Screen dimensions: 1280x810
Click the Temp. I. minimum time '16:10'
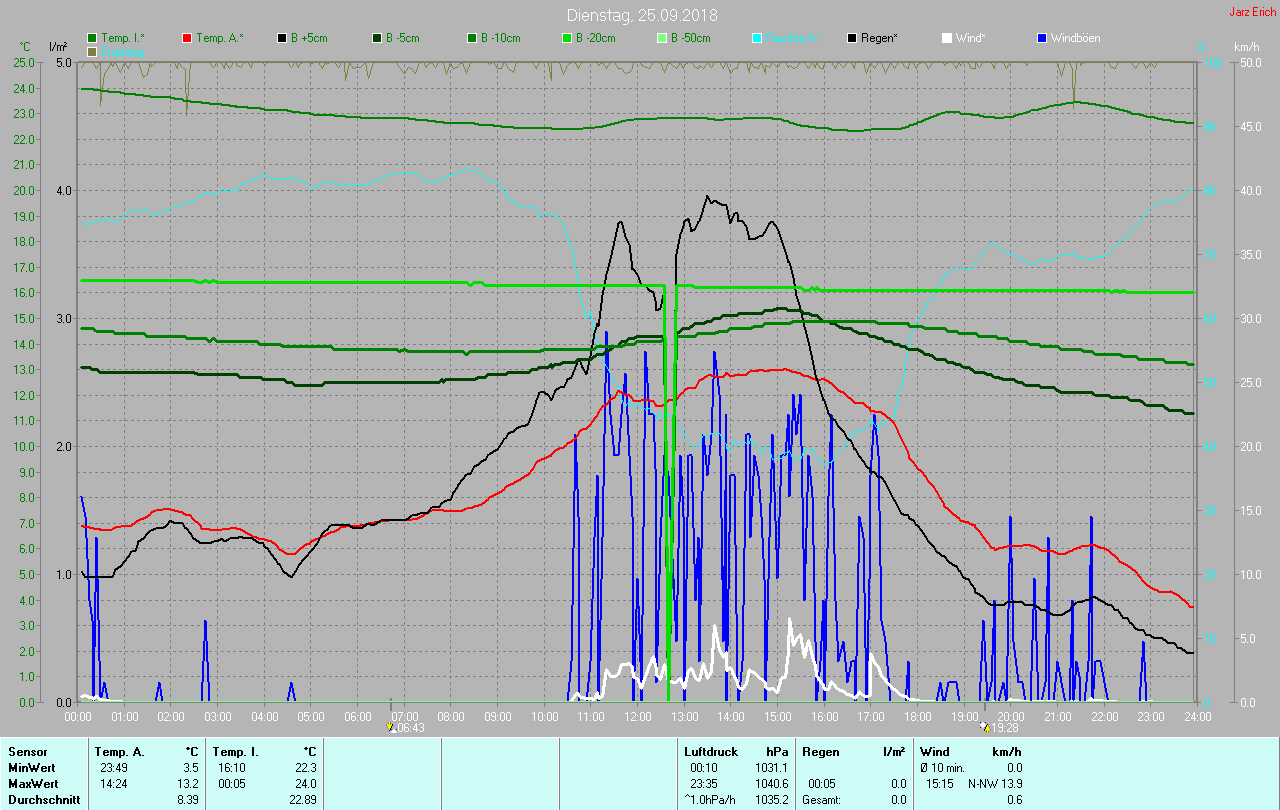(x=230, y=767)
